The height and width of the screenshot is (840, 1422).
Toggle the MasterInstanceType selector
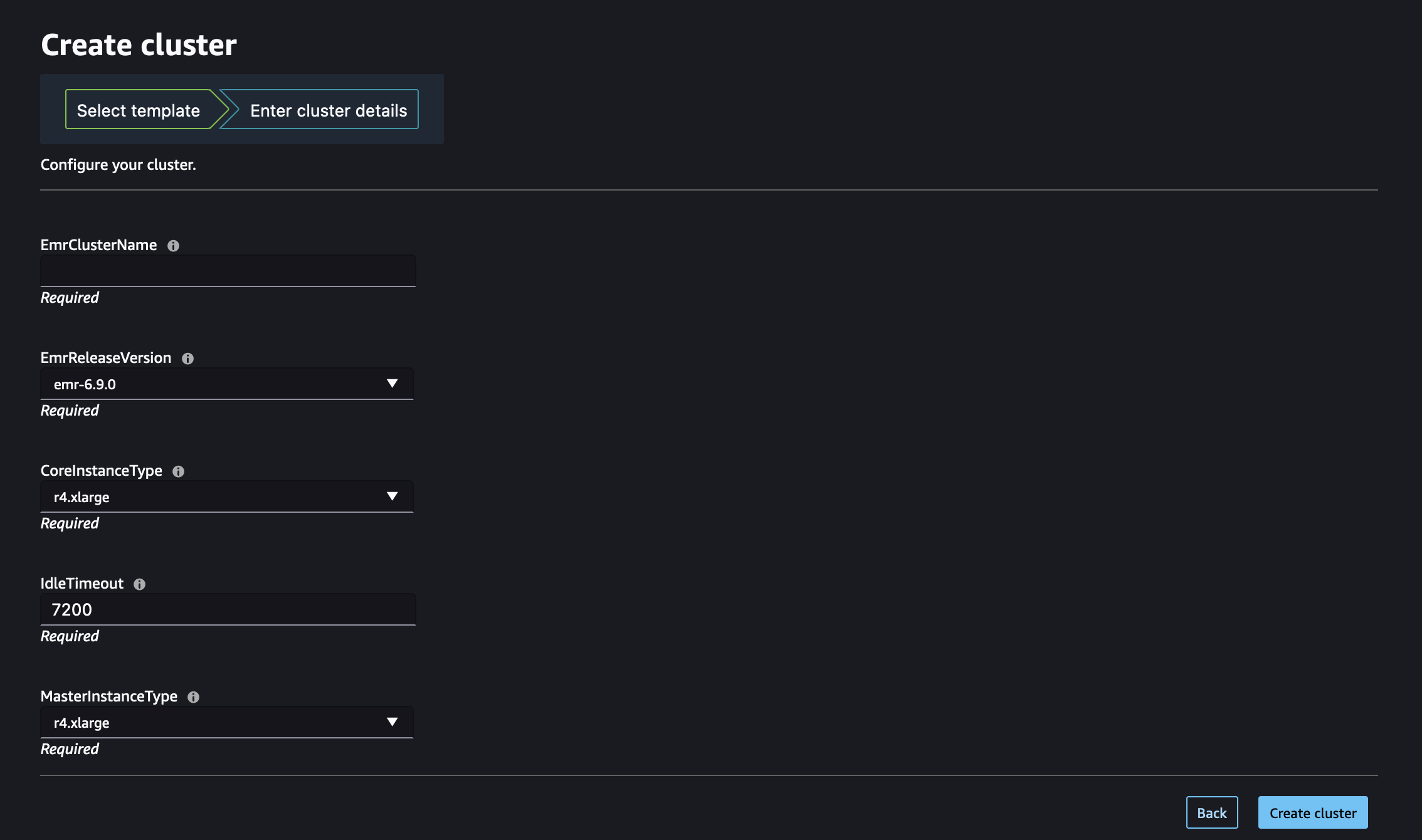392,721
